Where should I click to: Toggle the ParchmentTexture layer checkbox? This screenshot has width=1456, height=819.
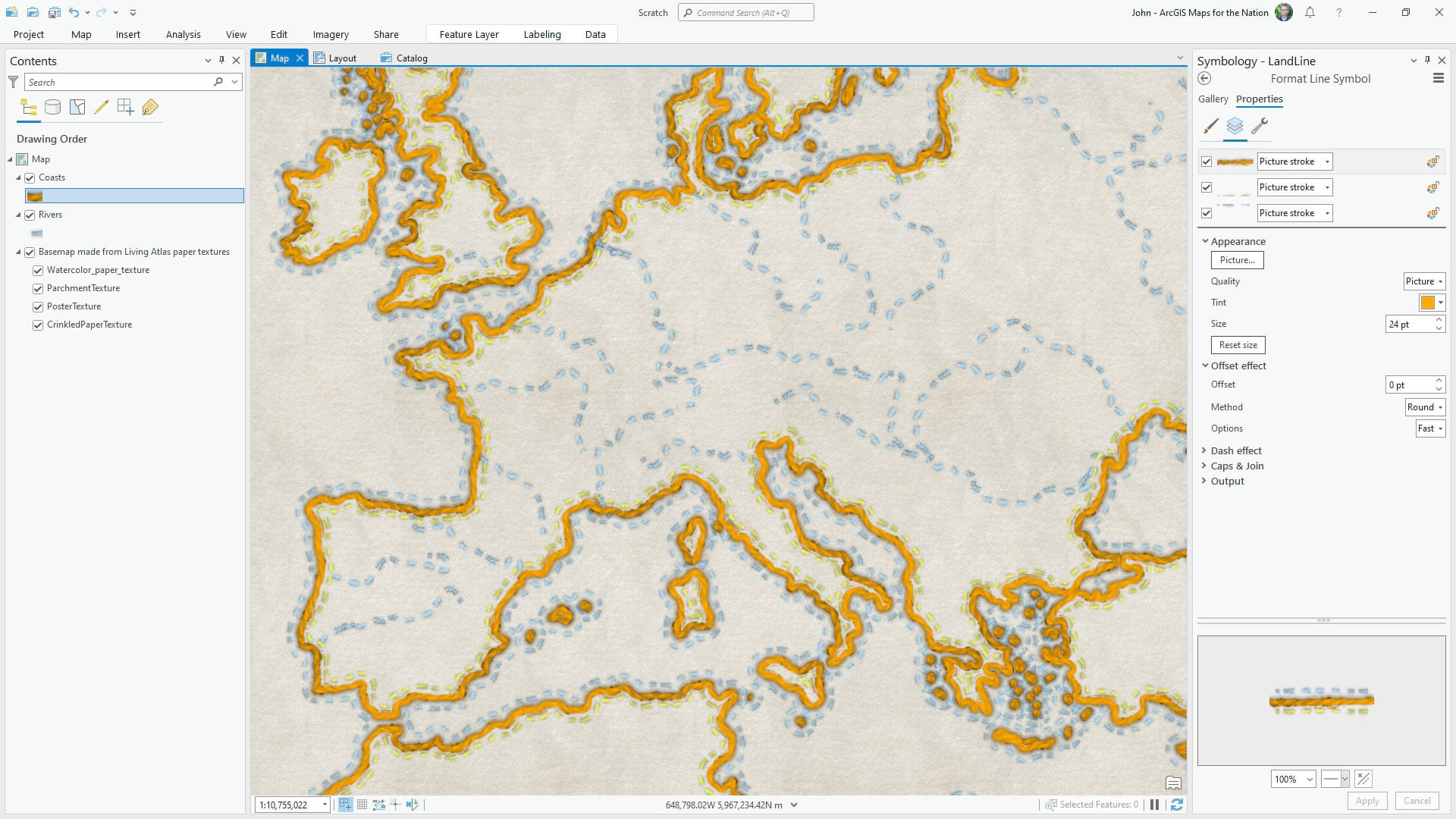point(38,289)
